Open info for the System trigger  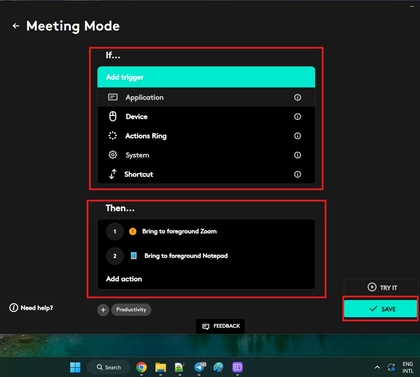[x=297, y=155]
